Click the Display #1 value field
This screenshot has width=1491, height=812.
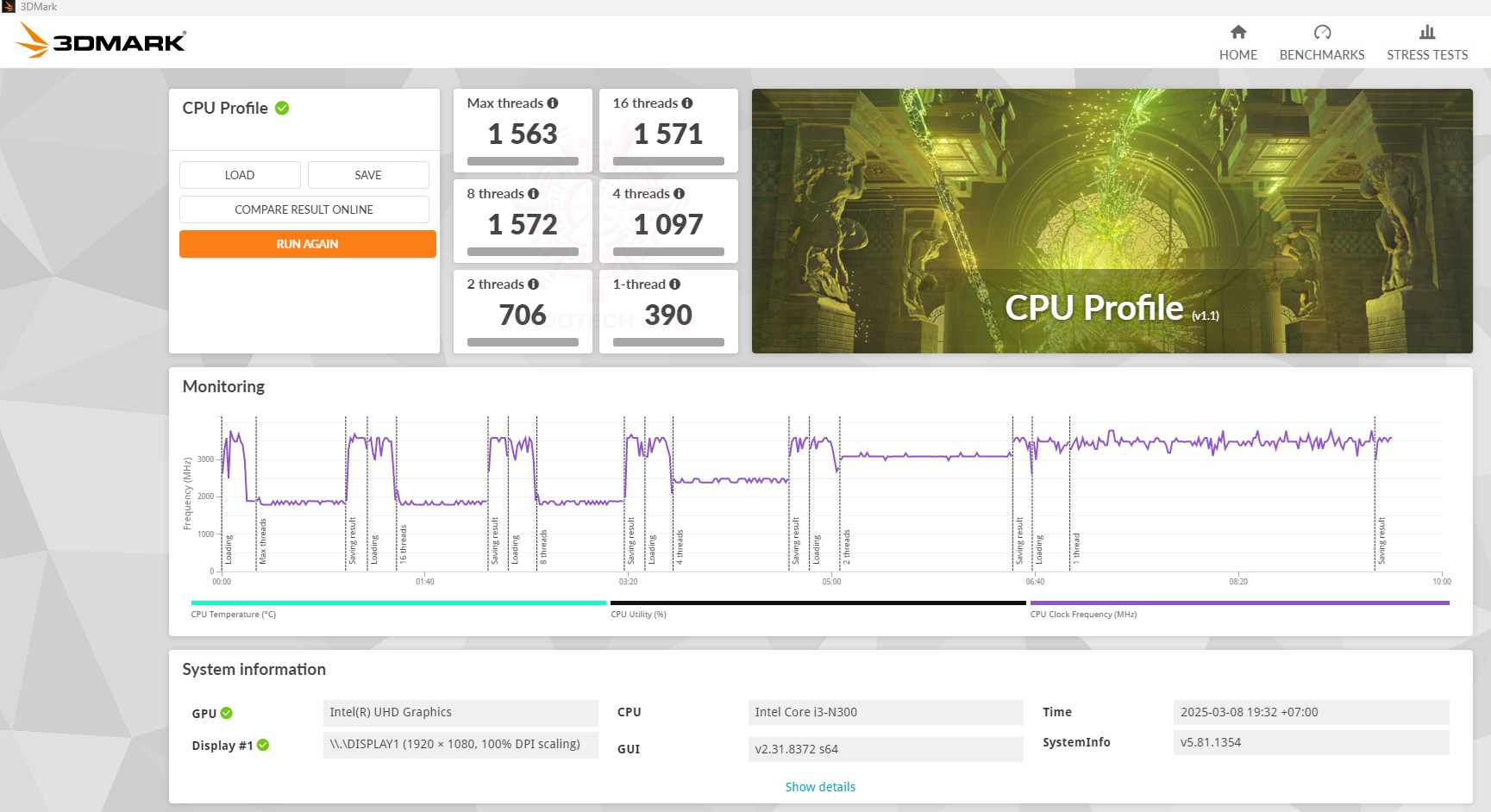(460, 744)
